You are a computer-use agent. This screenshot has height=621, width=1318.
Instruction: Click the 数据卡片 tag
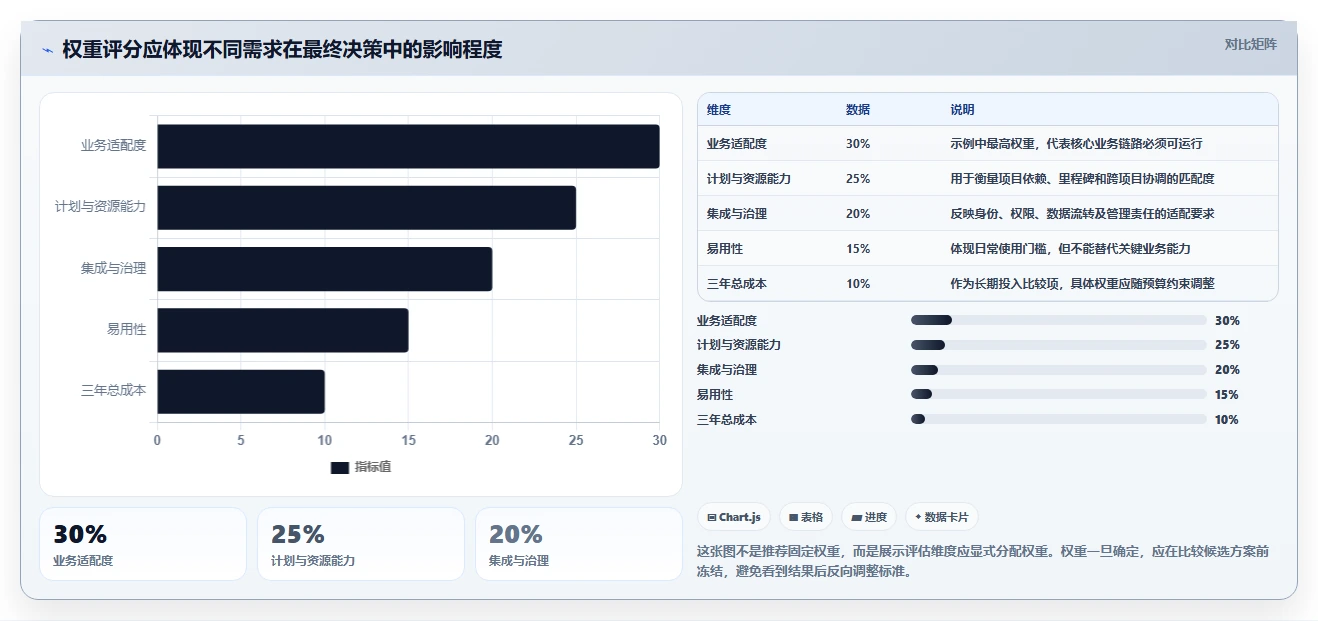point(942,517)
